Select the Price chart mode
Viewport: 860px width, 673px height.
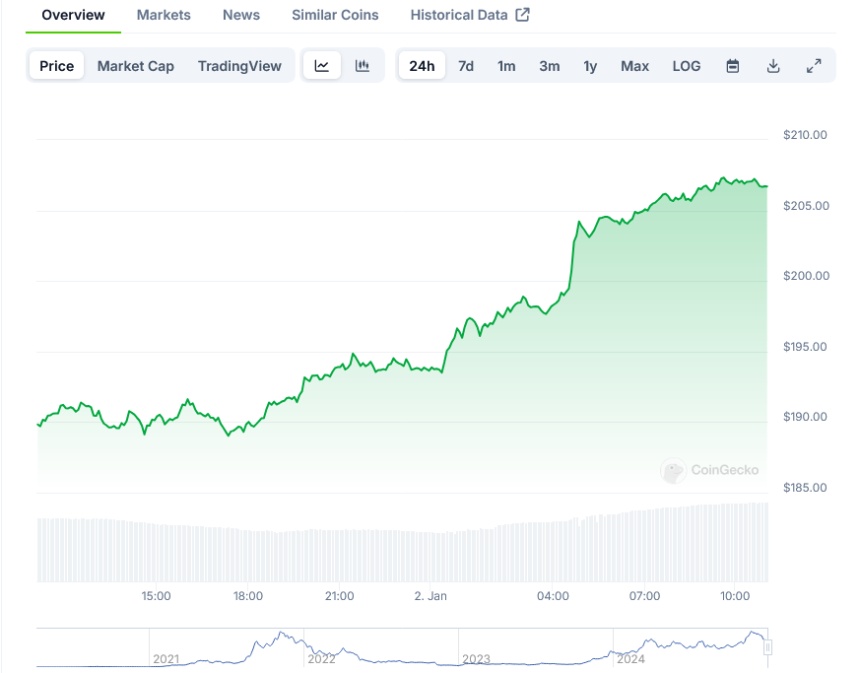click(57, 66)
